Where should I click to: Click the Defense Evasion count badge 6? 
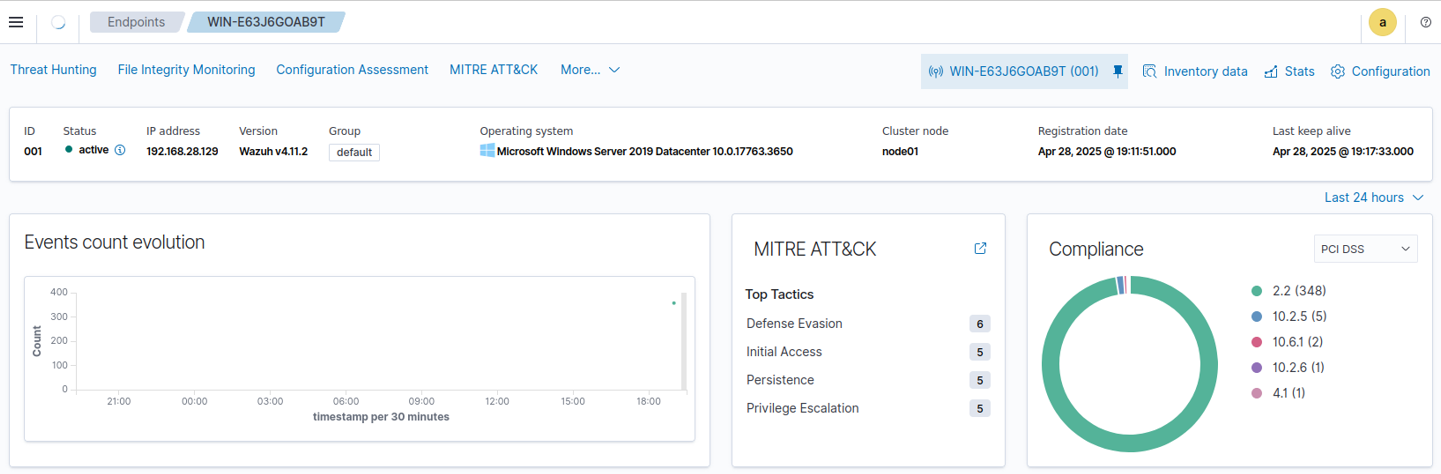(x=980, y=324)
